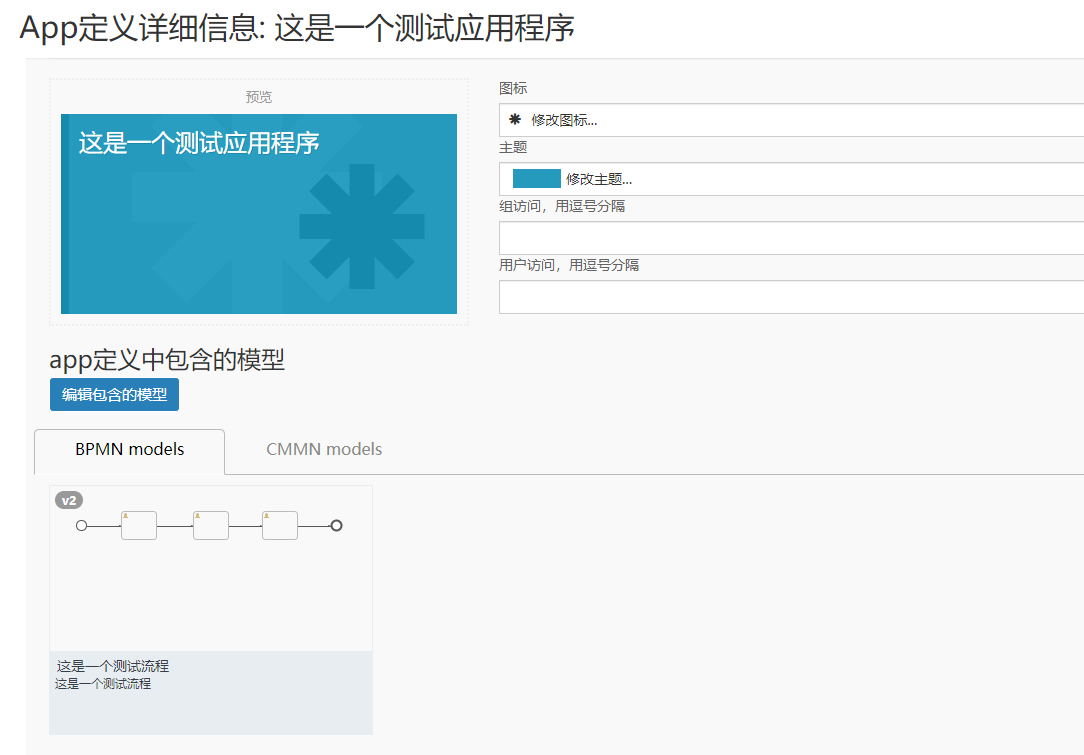Click the end event circle in diagram
The image size is (1084, 755).
(x=336, y=525)
